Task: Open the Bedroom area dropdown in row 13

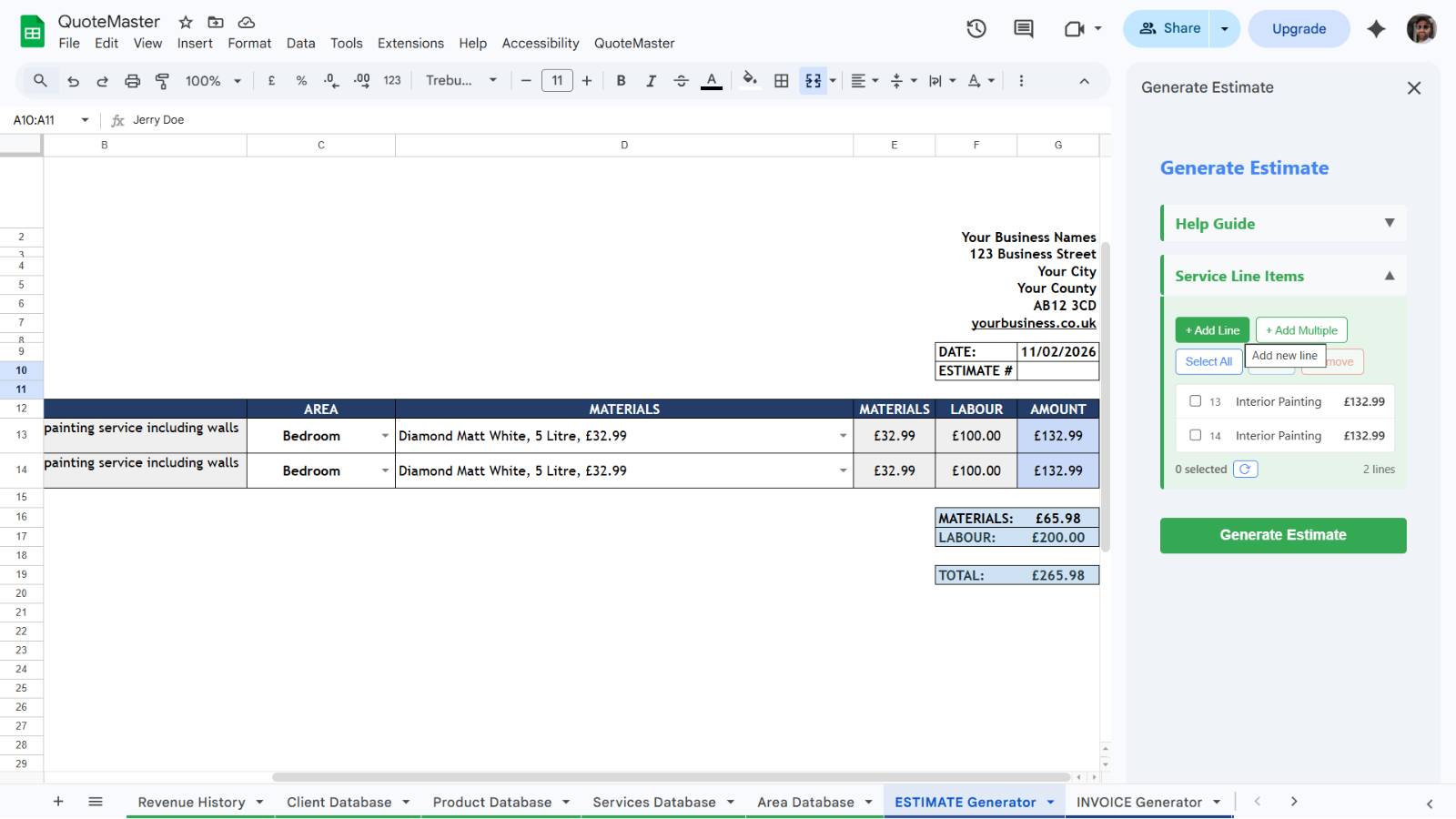Action: (x=385, y=435)
